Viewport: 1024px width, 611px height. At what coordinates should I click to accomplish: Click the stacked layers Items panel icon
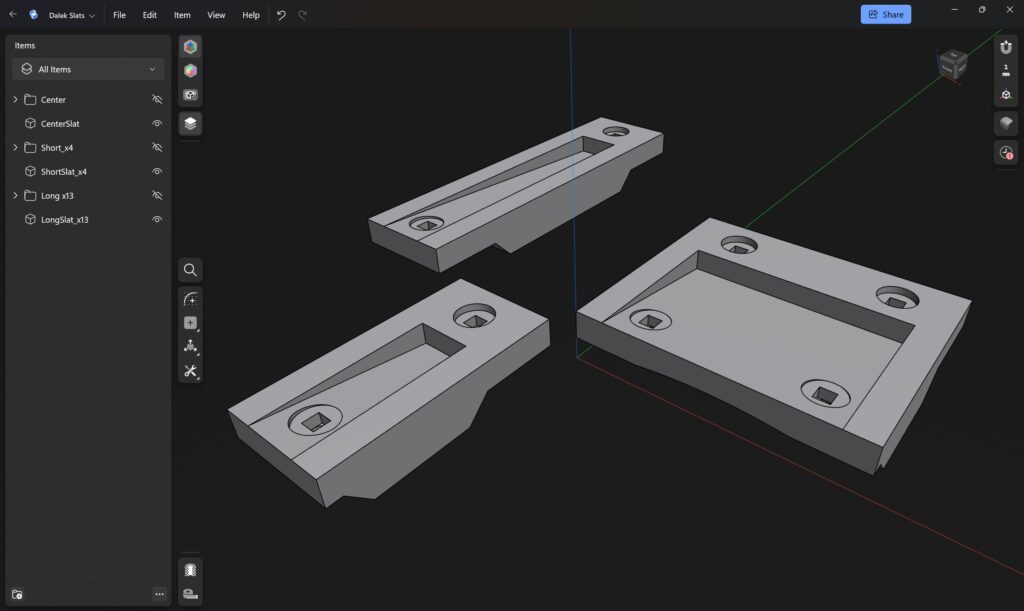tap(190, 123)
